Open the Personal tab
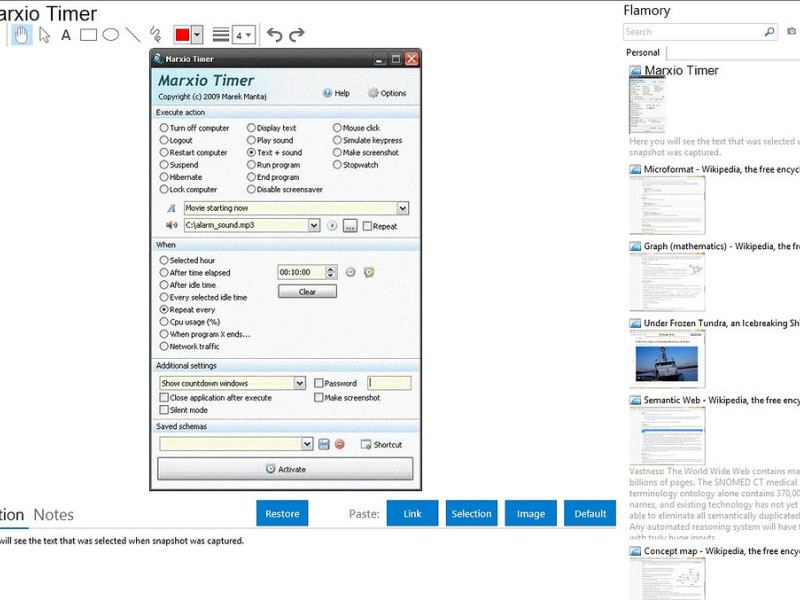This screenshot has height=600, width=800. (x=643, y=53)
